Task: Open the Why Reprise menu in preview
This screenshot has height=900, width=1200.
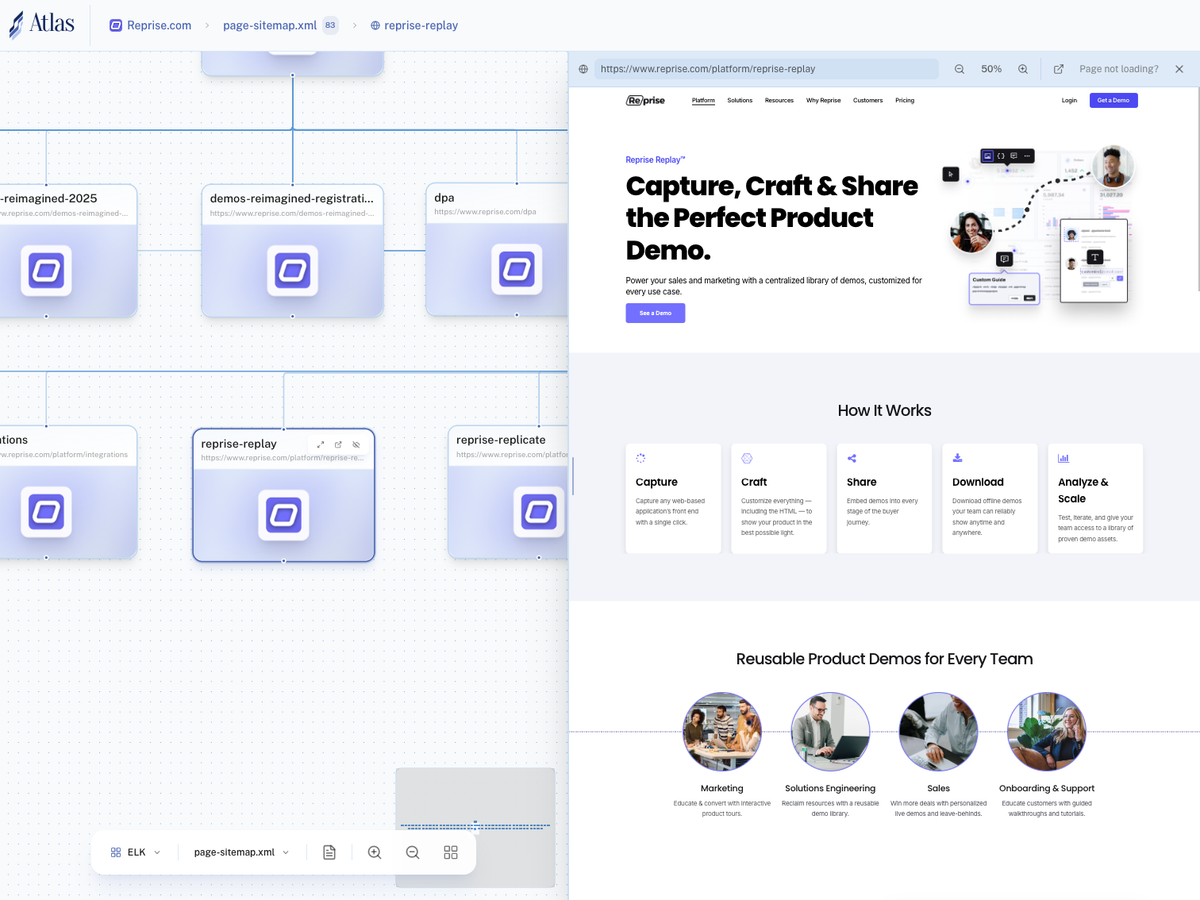Action: coord(823,100)
